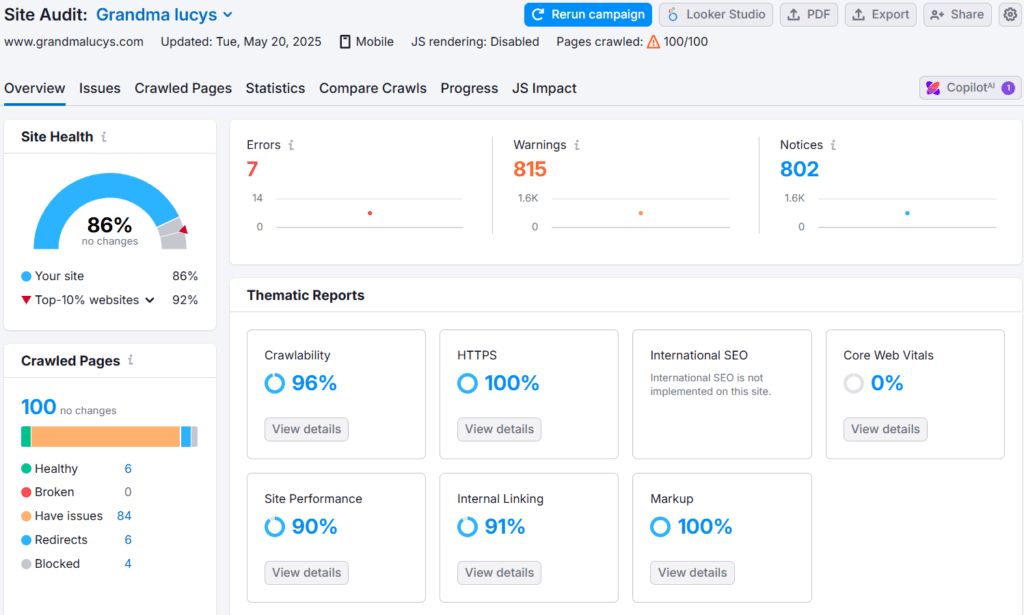Click the Have issues count 84

(124, 516)
